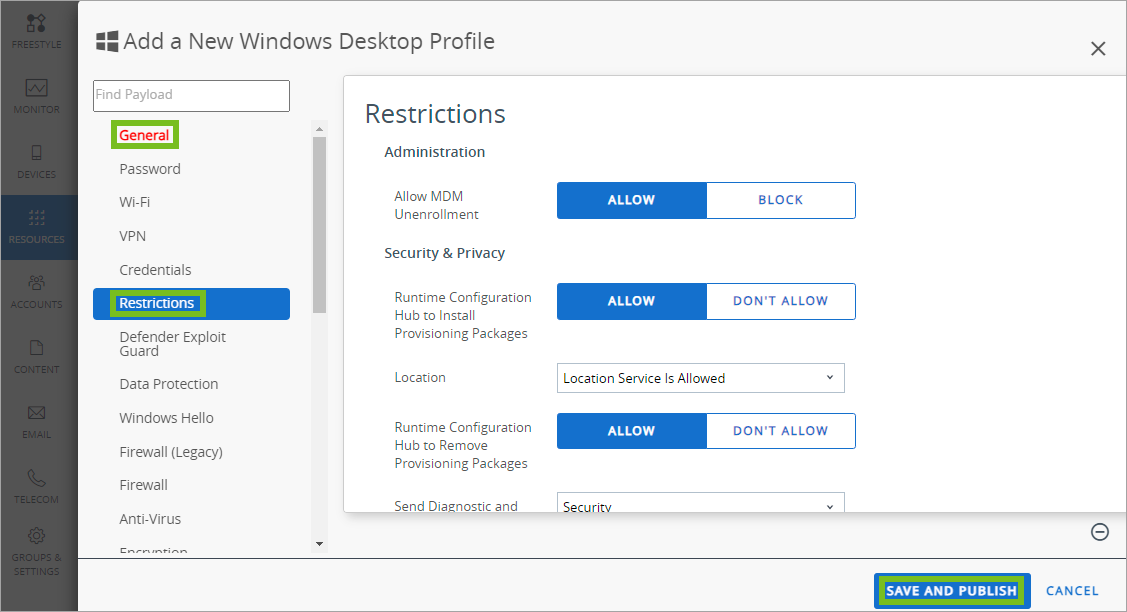The image size is (1127, 612).
Task: Click the Save and Publish button
Action: click(x=952, y=590)
